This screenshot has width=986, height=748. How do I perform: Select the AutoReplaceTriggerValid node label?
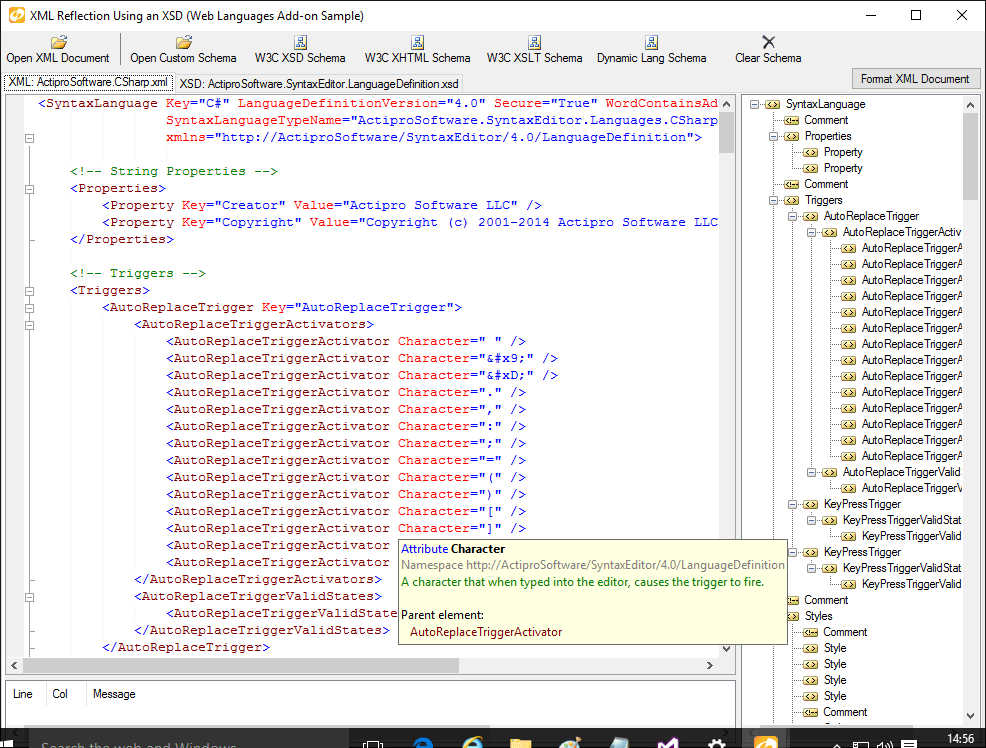point(902,472)
